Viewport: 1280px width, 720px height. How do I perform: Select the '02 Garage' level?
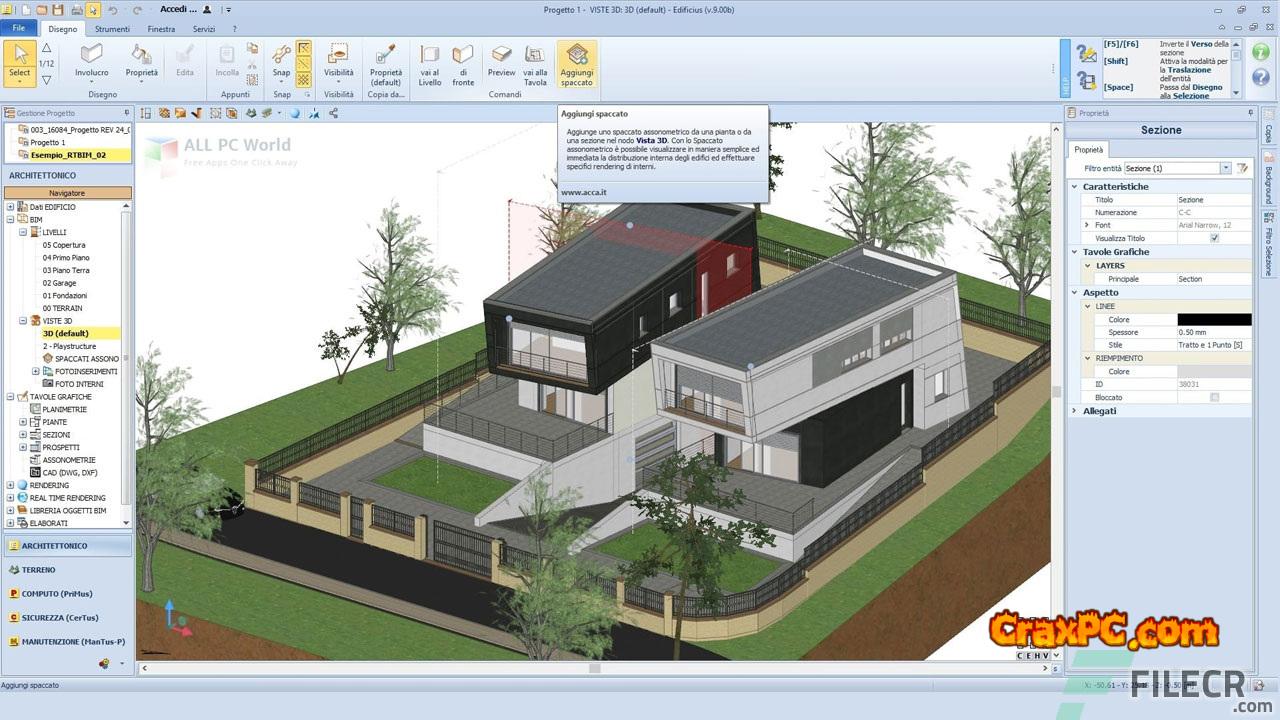tap(59, 283)
